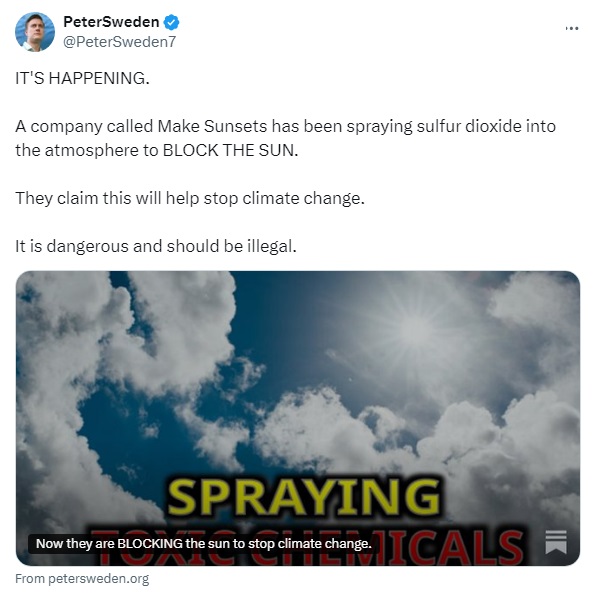Viewport: 595px width, 598px height.
Task: Click the "Now they are BLOCKING the sun" caption
Action: pyautogui.click(x=204, y=543)
